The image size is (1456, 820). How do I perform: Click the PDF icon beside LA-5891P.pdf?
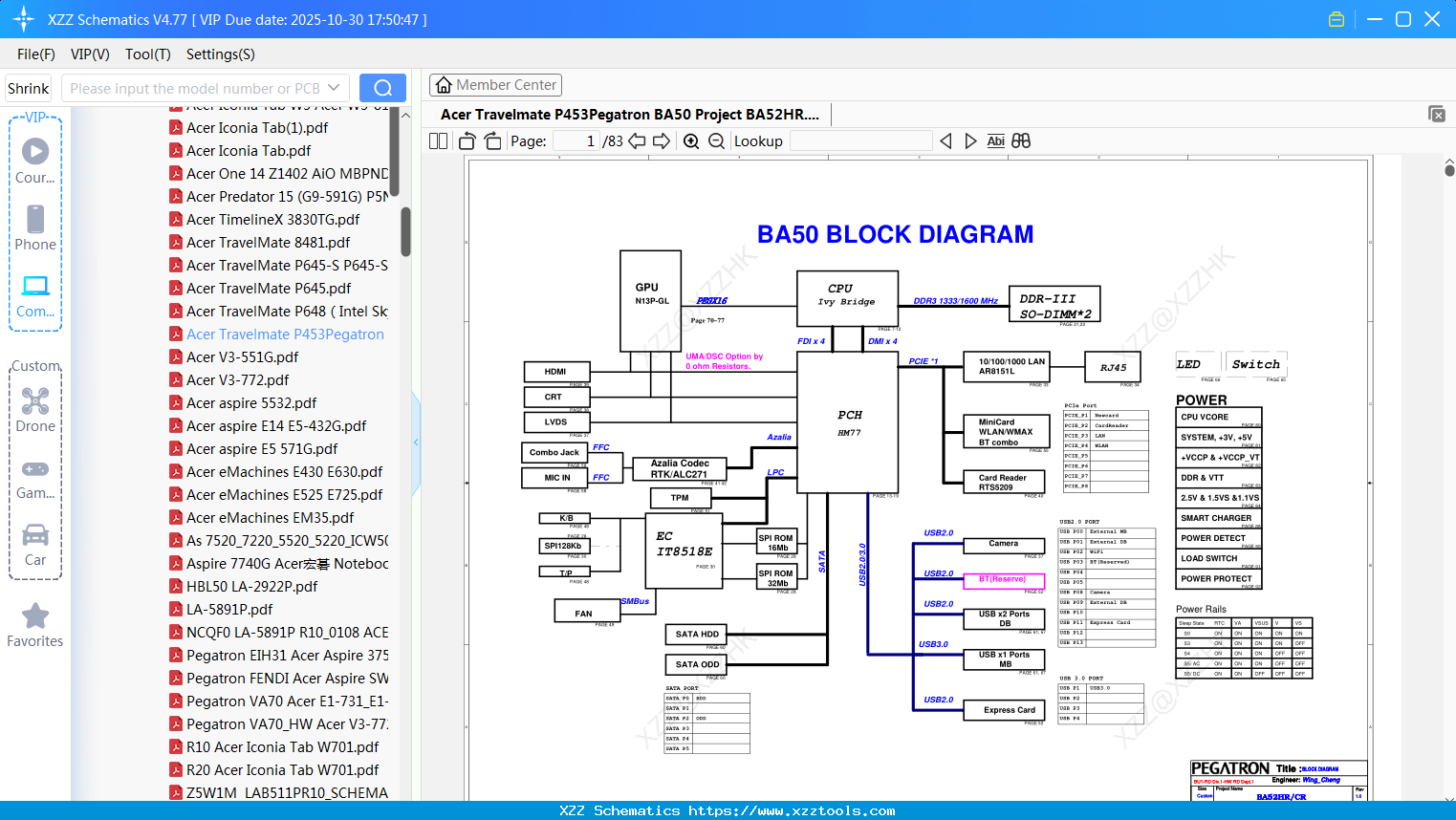tap(176, 609)
